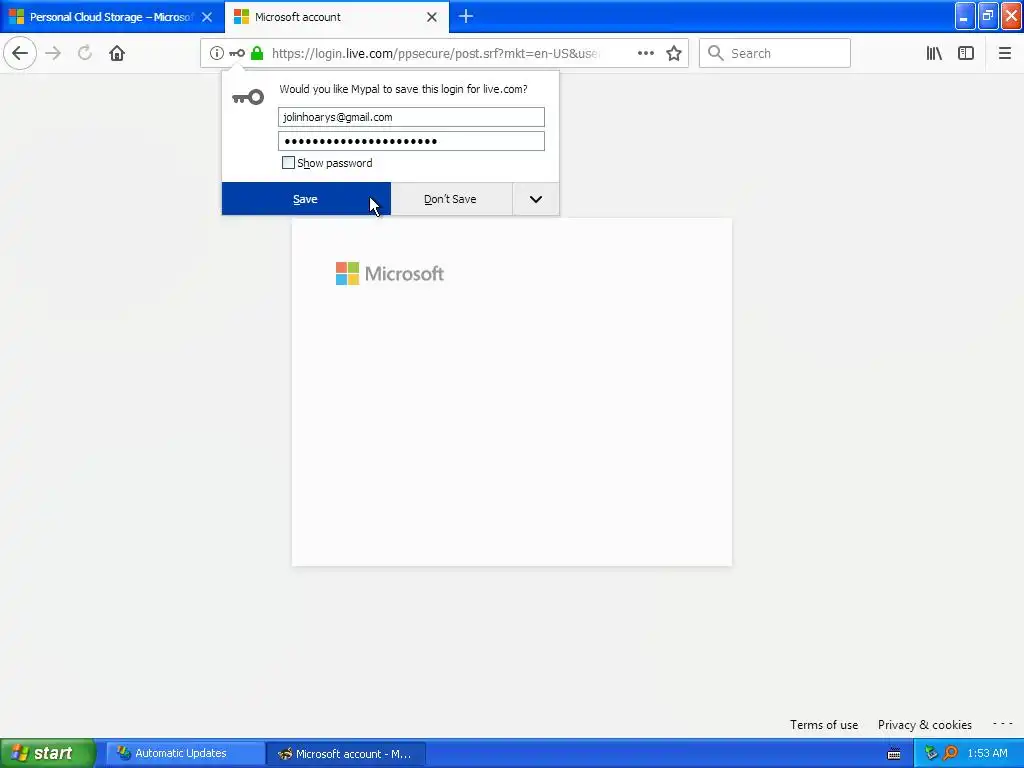Click the on-screen keyboard tray icon
1024x768 pixels.
[x=894, y=754]
